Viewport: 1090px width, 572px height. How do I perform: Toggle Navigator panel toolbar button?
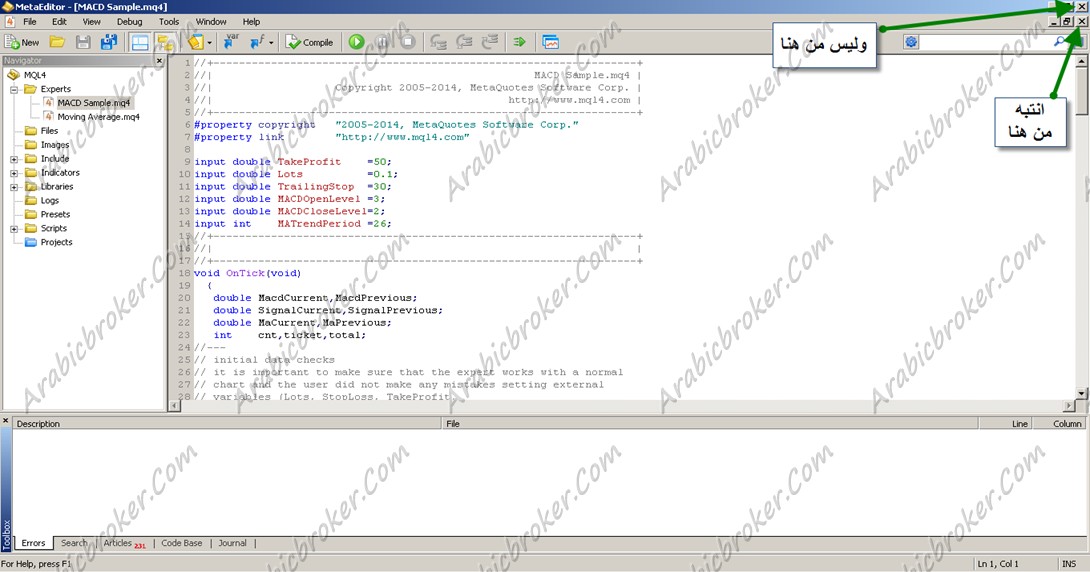(x=165, y=42)
